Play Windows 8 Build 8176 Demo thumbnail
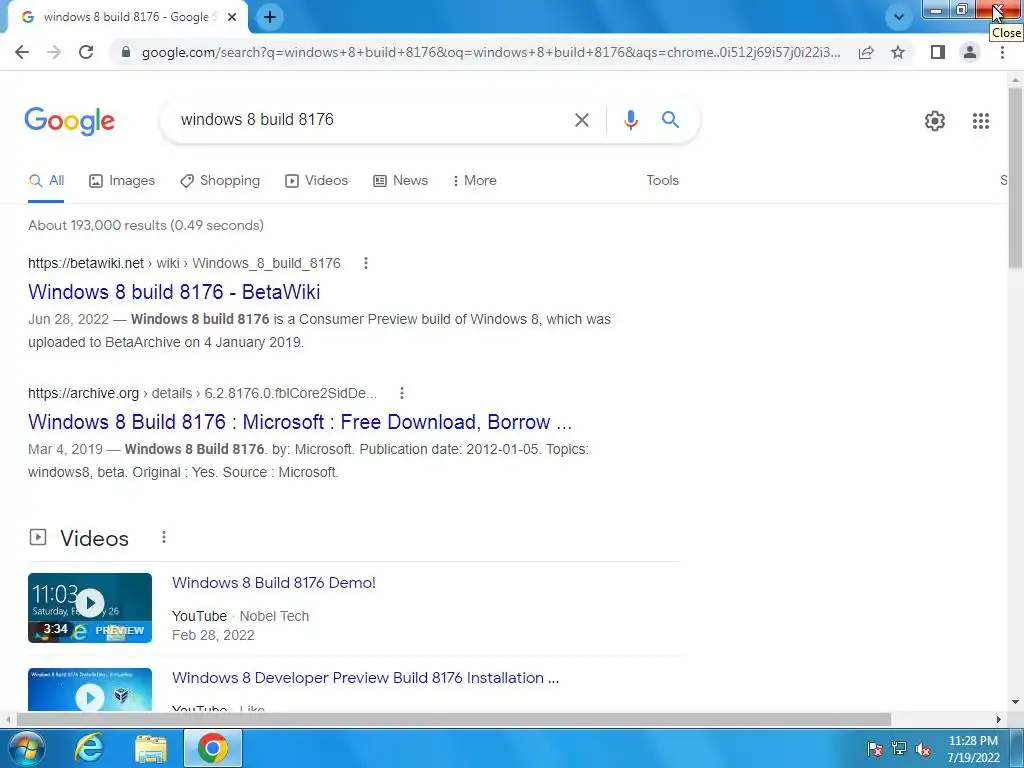The height and width of the screenshot is (768, 1024). tap(90, 608)
